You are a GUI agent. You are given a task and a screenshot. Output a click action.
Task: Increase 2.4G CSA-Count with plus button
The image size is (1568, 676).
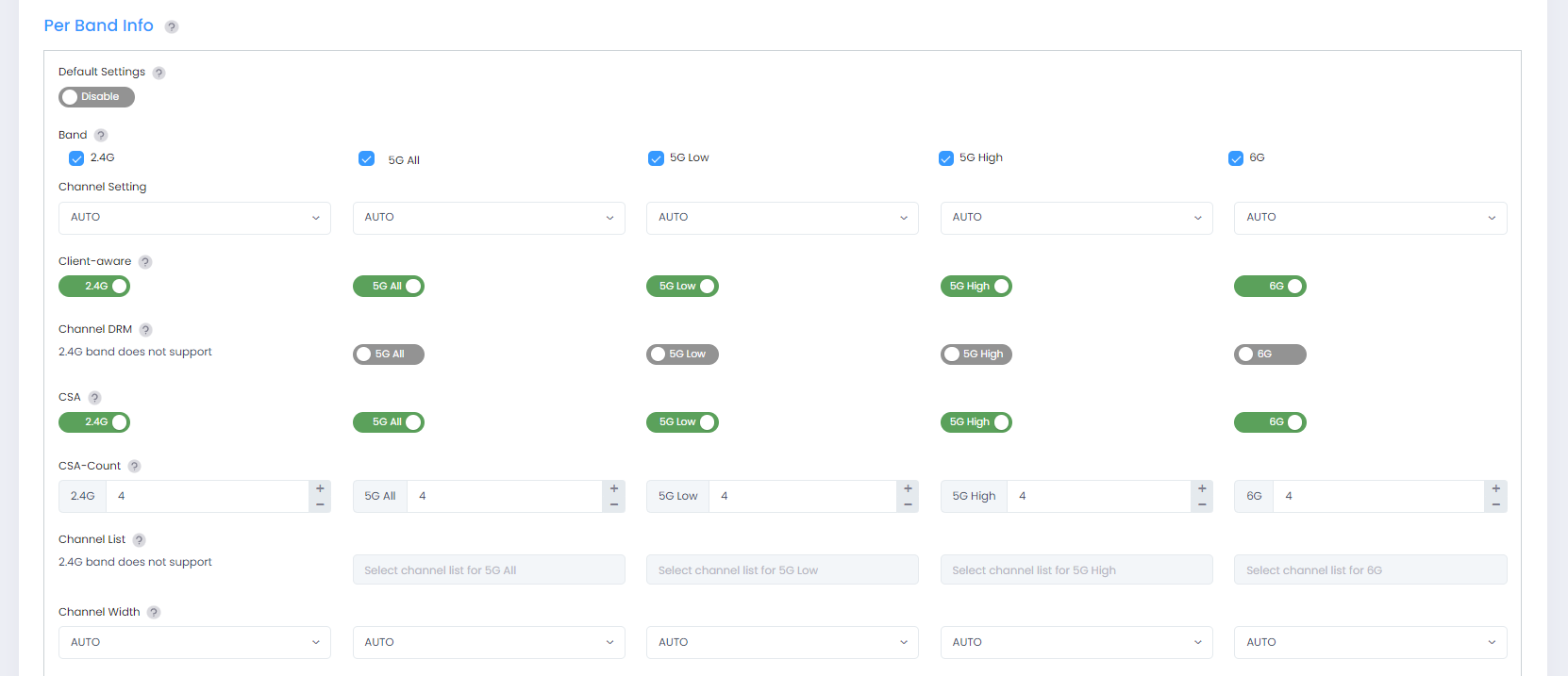tap(320, 488)
